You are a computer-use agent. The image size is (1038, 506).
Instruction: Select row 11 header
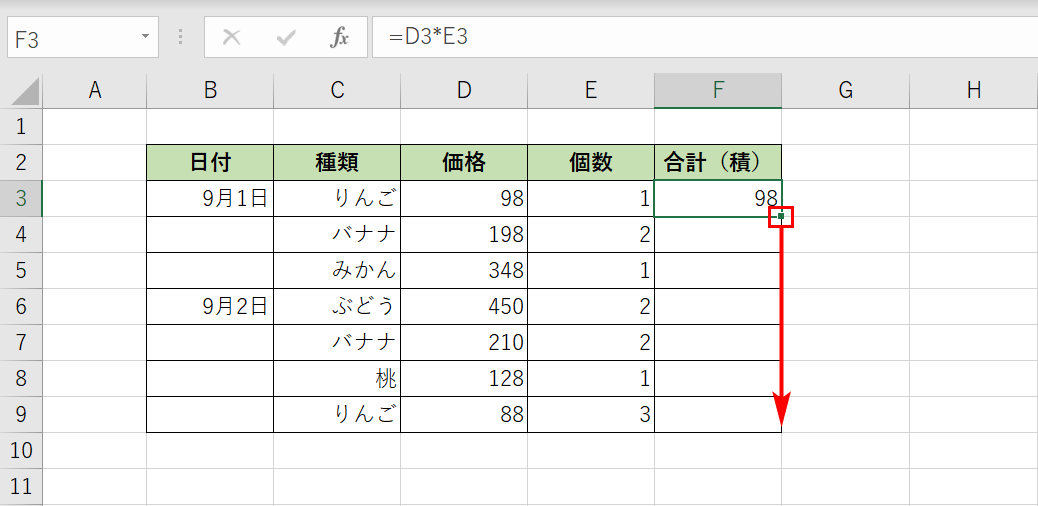[21, 487]
